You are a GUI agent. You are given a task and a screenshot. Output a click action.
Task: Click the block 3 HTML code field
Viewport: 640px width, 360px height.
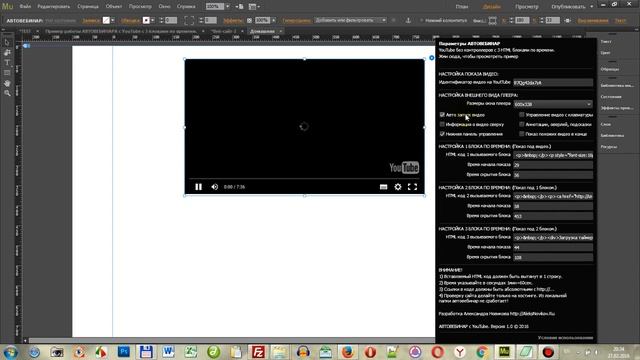(553, 238)
